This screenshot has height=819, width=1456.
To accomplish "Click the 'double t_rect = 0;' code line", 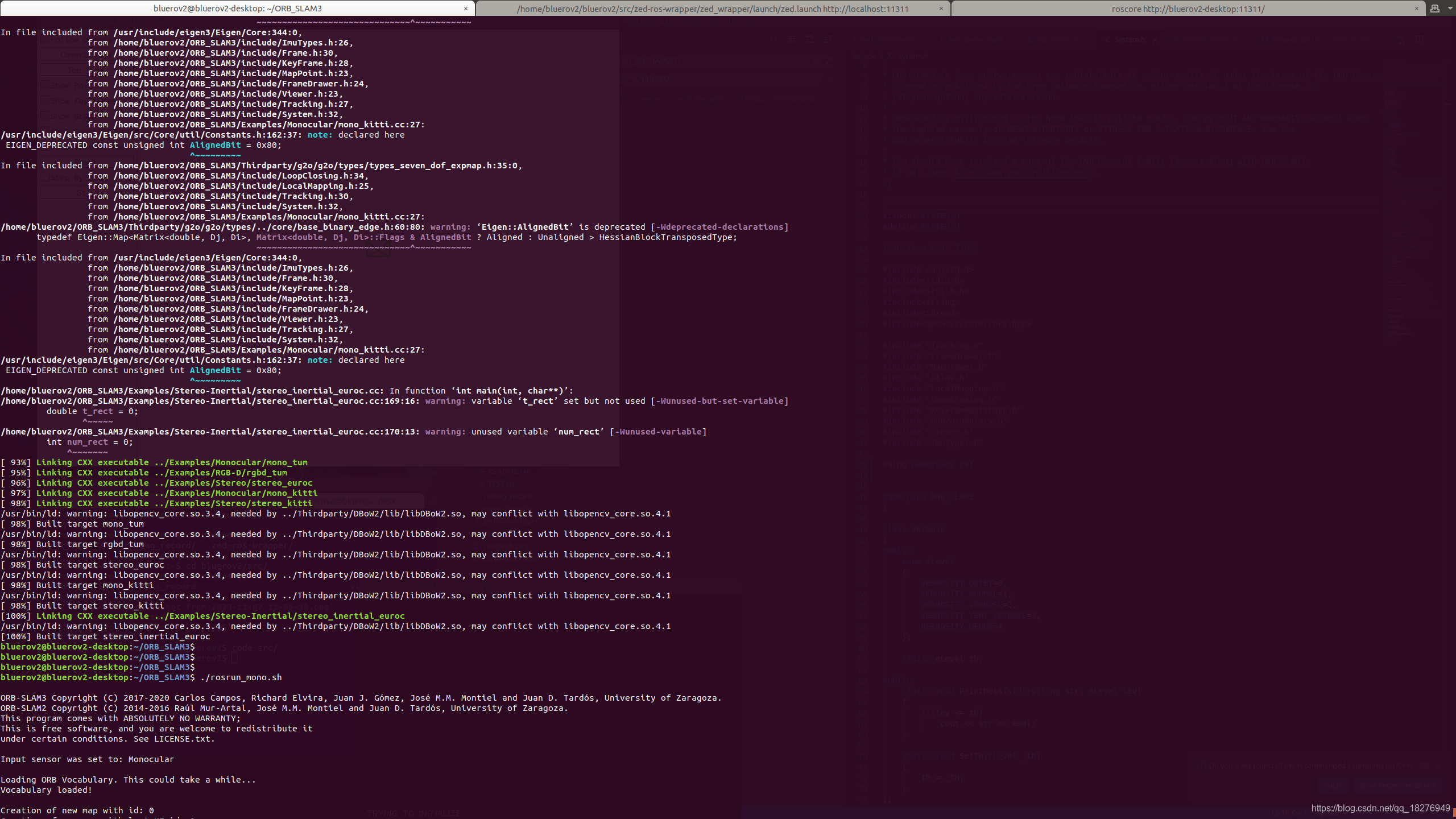I will (92, 411).
